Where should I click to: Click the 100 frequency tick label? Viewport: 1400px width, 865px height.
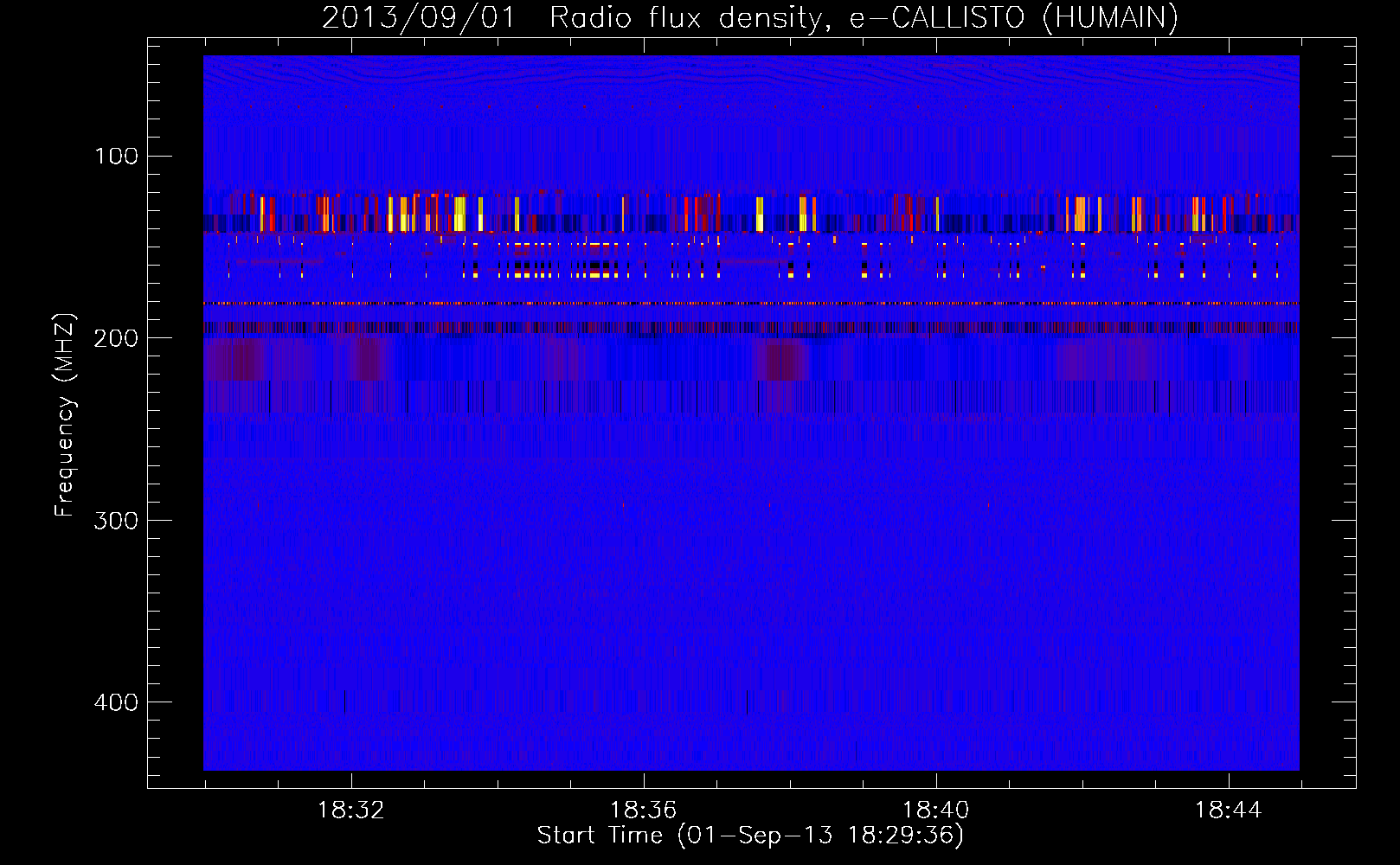116,156
